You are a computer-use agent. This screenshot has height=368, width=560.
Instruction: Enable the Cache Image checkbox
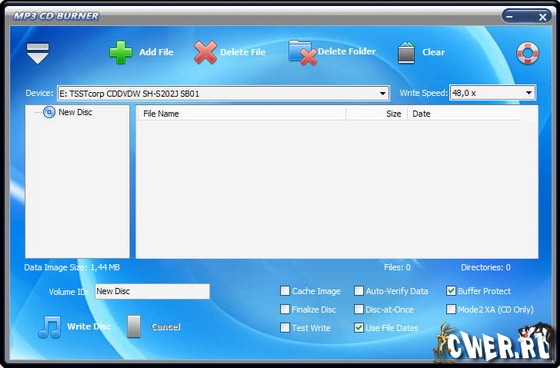(x=285, y=291)
